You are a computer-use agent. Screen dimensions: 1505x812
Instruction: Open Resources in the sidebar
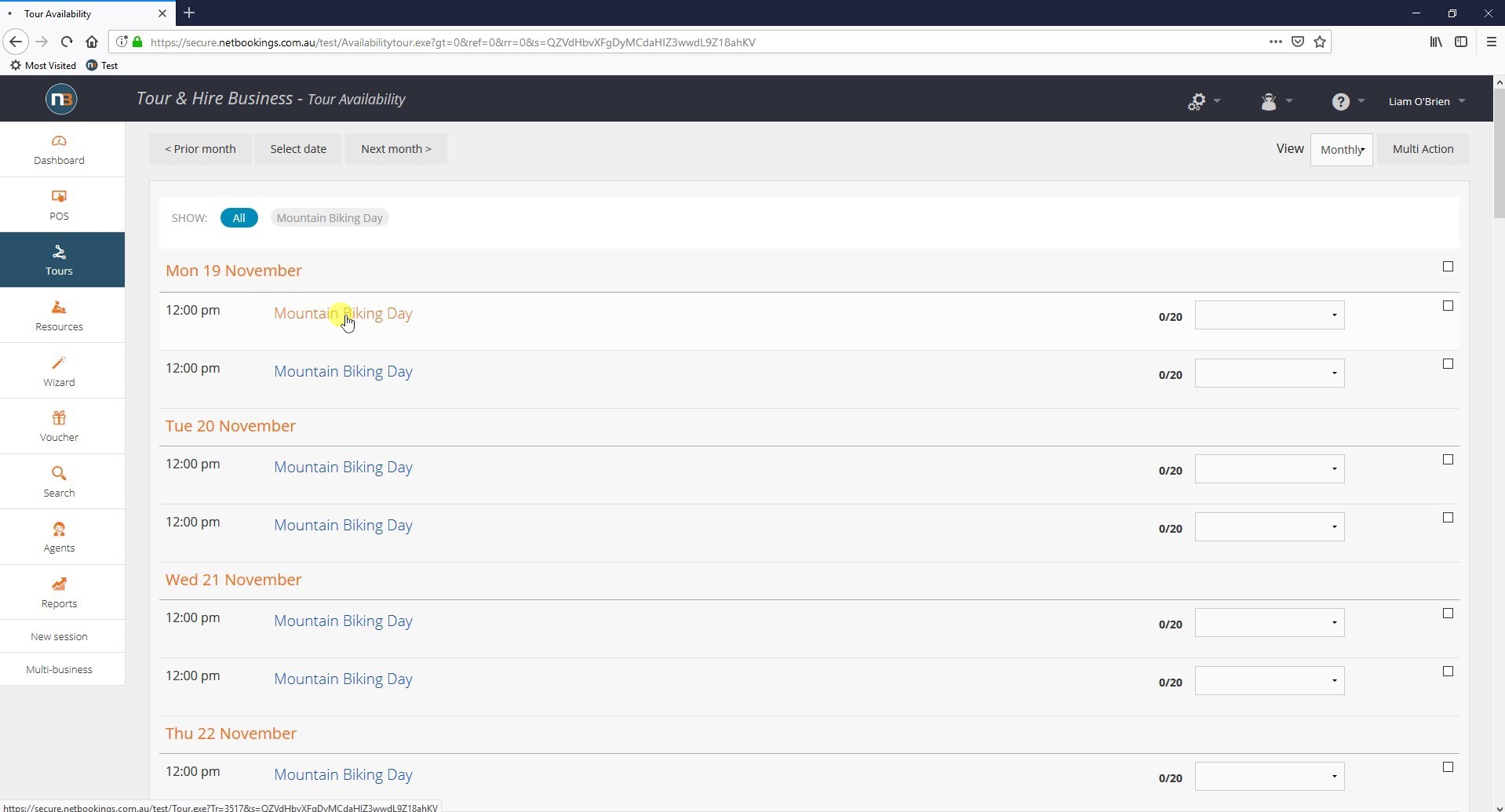click(59, 315)
